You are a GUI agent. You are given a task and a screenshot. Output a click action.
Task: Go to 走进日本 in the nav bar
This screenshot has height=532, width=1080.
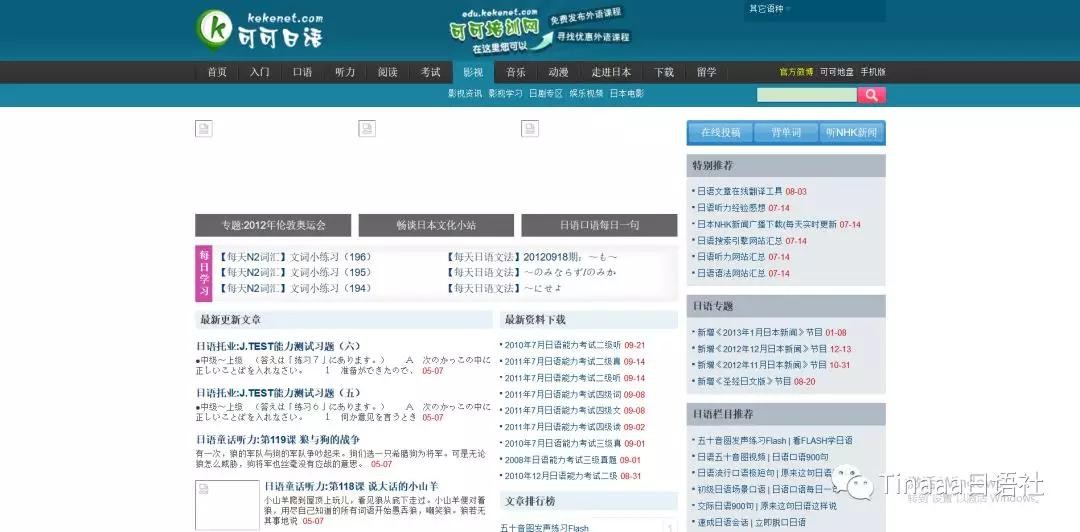(x=611, y=72)
